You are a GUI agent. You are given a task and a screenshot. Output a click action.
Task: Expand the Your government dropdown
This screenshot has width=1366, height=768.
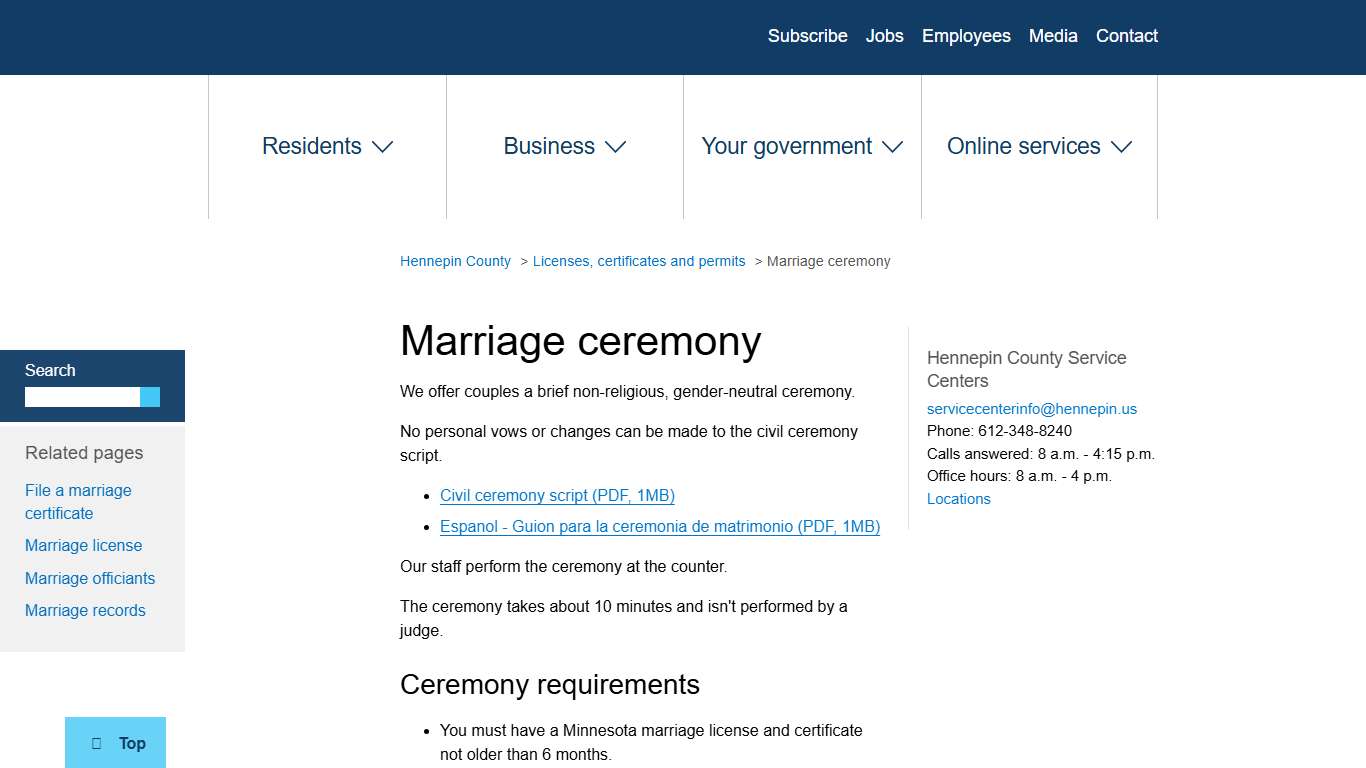[891, 146]
